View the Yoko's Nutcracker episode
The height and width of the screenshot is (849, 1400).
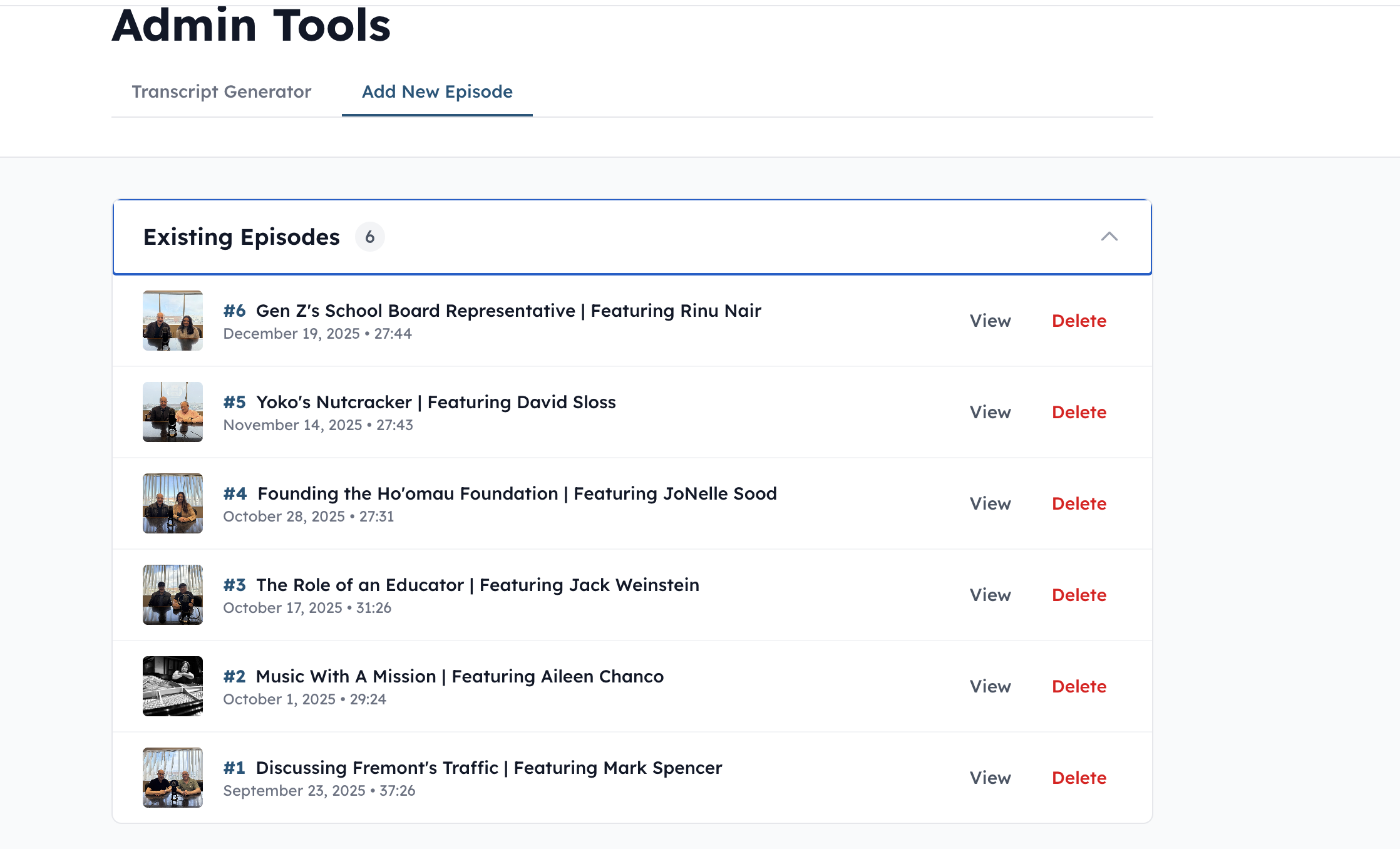(x=990, y=412)
